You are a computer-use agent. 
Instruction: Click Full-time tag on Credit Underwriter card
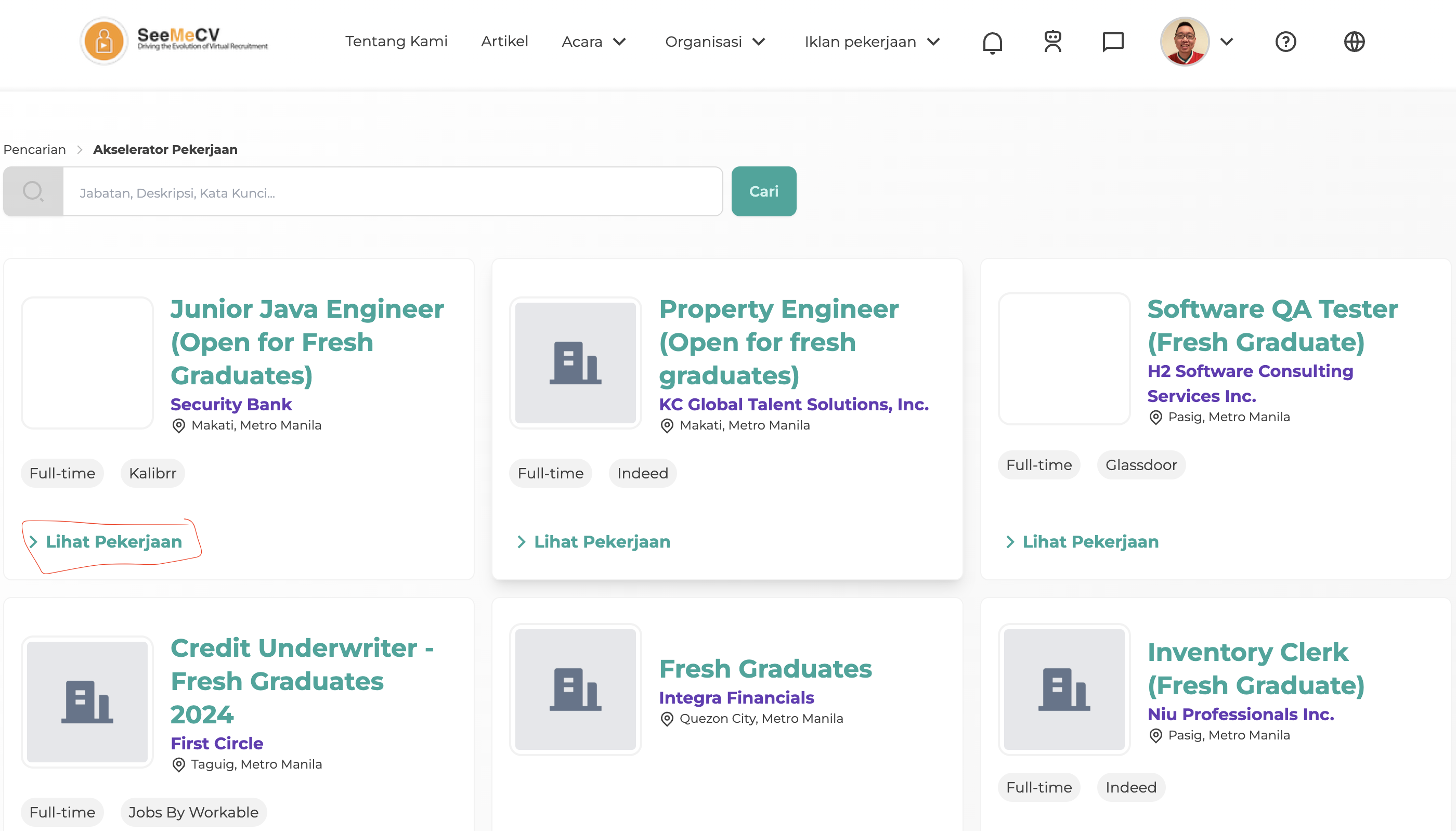tap(62, 812)
